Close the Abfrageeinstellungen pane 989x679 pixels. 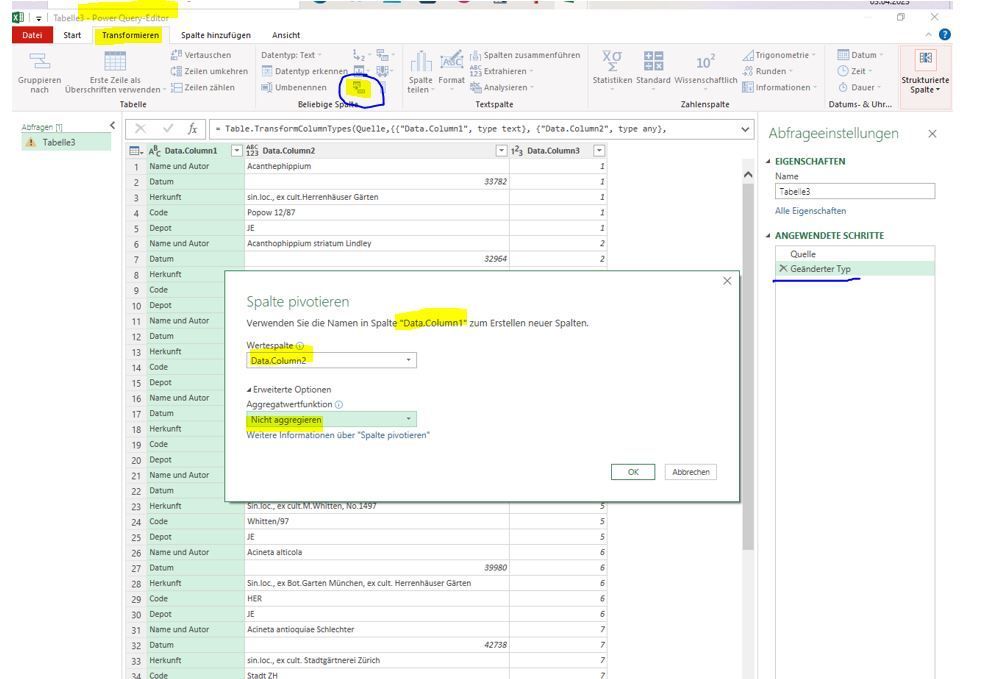point(932,134)
